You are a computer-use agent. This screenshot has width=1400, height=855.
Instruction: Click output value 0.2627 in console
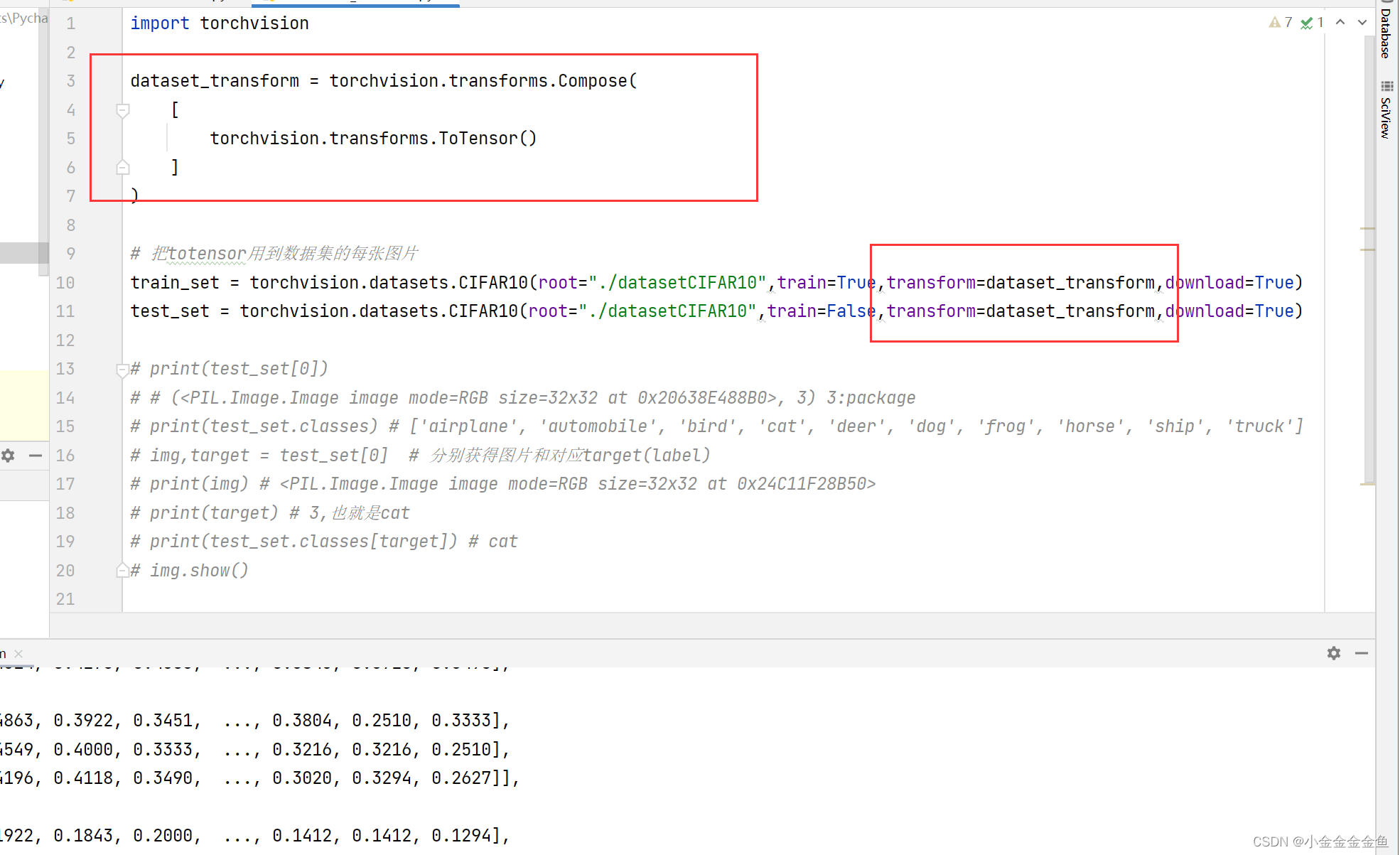point(461,778)
